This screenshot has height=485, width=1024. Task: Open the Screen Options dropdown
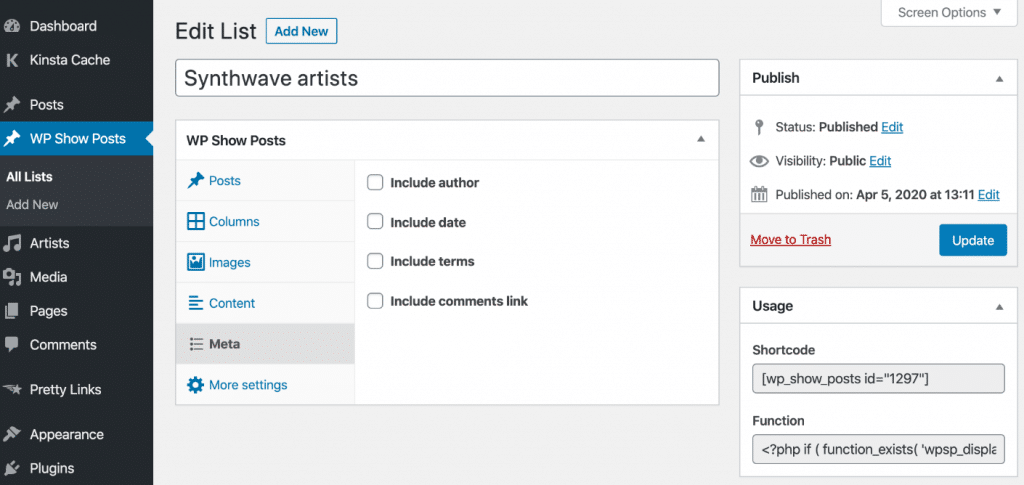949,12
